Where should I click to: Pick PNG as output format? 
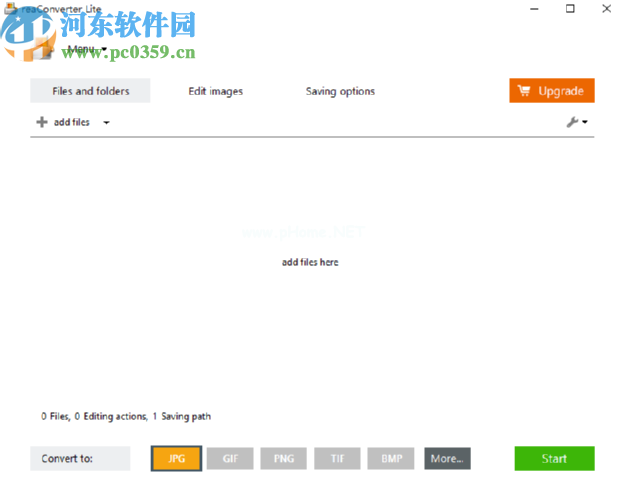click(x=284, y=458)
